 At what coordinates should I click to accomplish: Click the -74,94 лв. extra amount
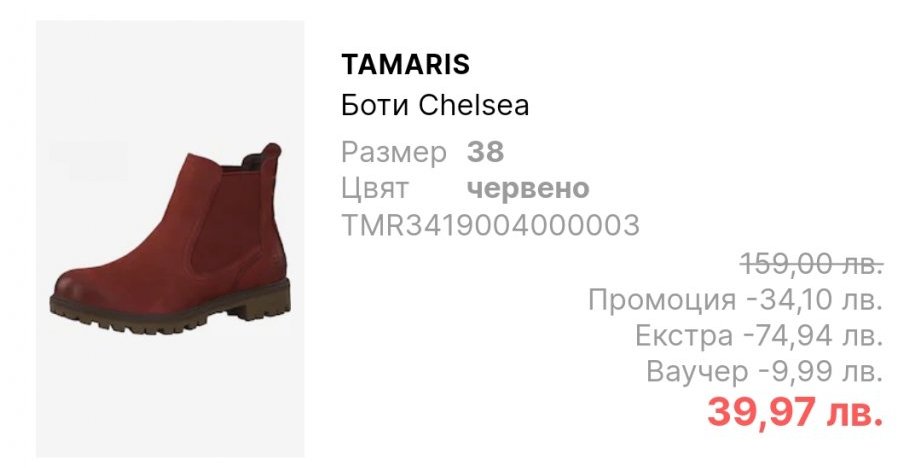(814, 336)
